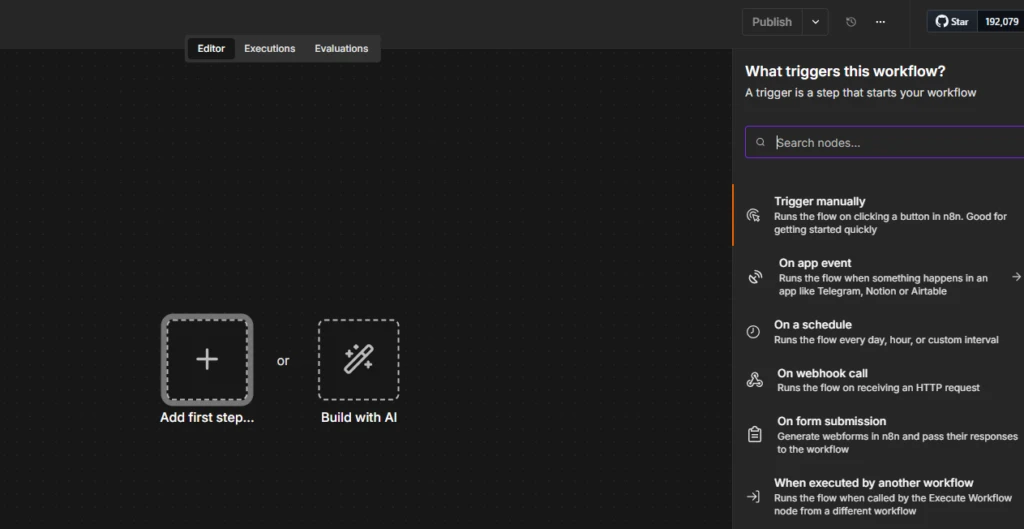1024x529 pixels.
Task: Click the Build with AI wand box
Action: click(359, 360)
